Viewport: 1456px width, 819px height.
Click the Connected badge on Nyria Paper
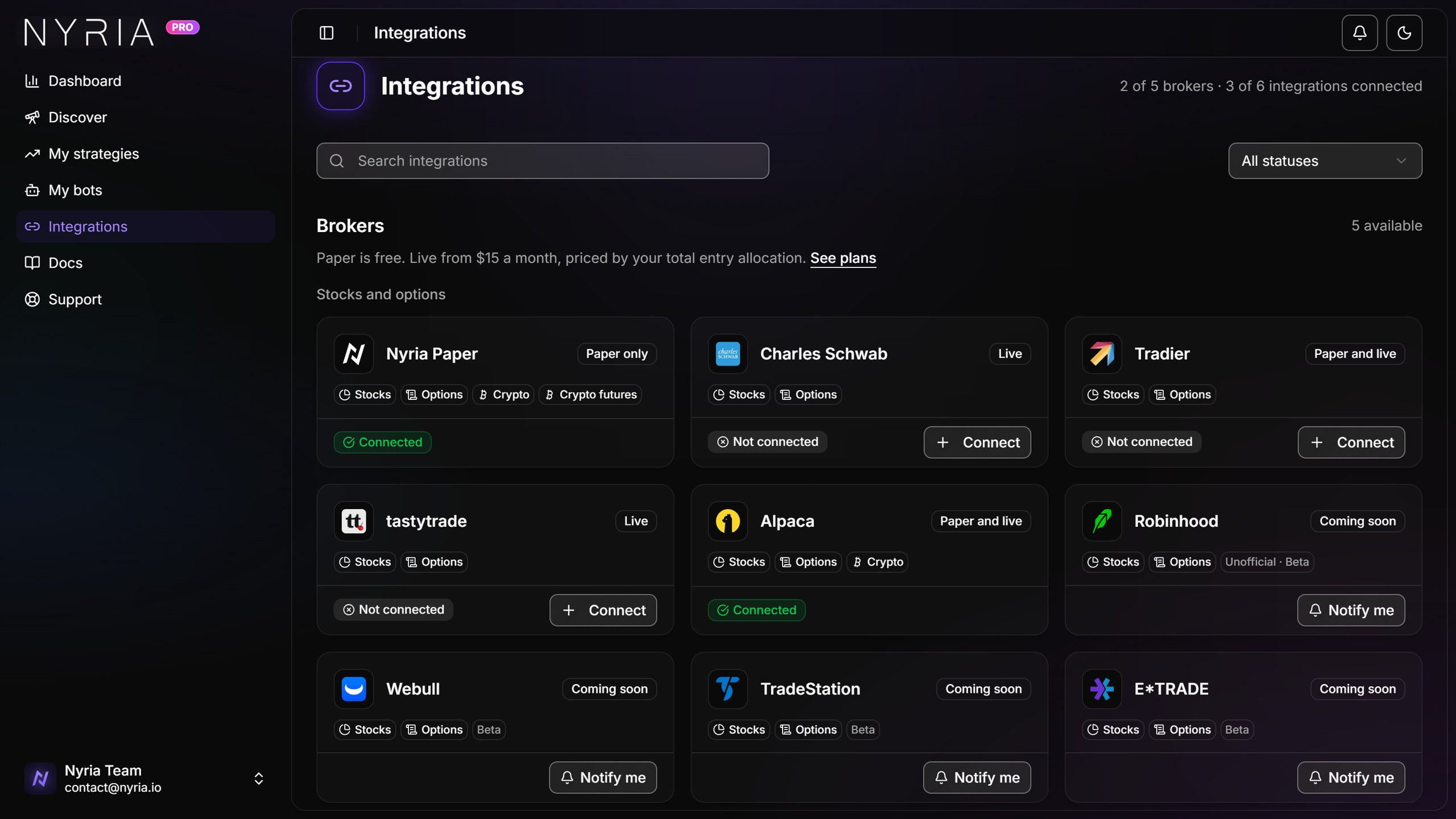pyautogui.click(x=382, y=442)
